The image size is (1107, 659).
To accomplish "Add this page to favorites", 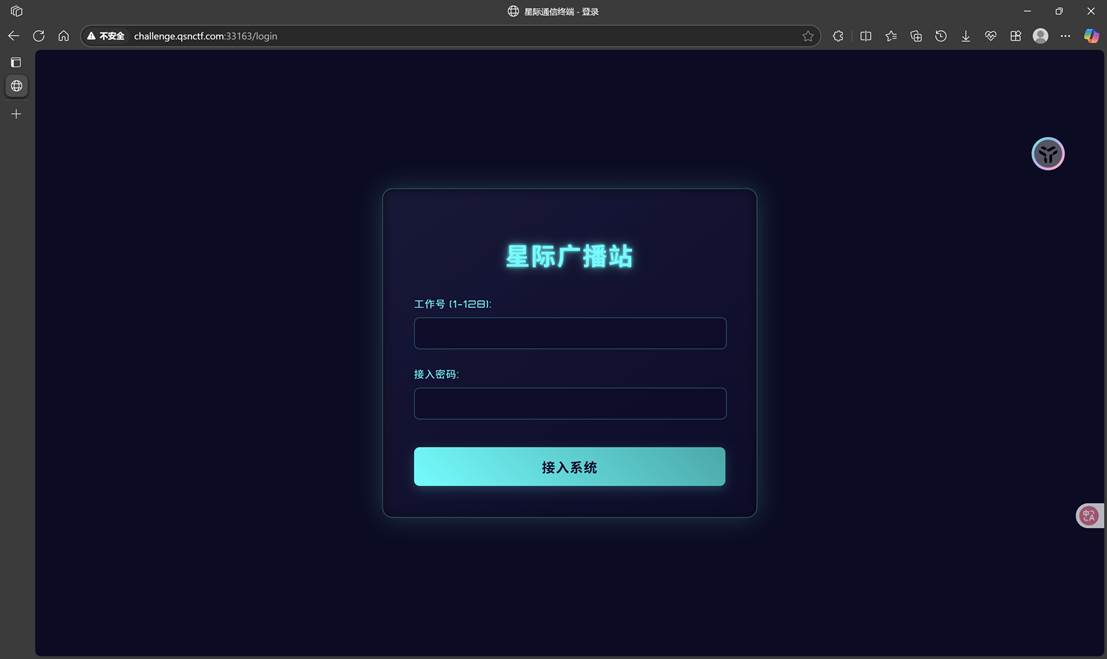I will coord(807,36).
